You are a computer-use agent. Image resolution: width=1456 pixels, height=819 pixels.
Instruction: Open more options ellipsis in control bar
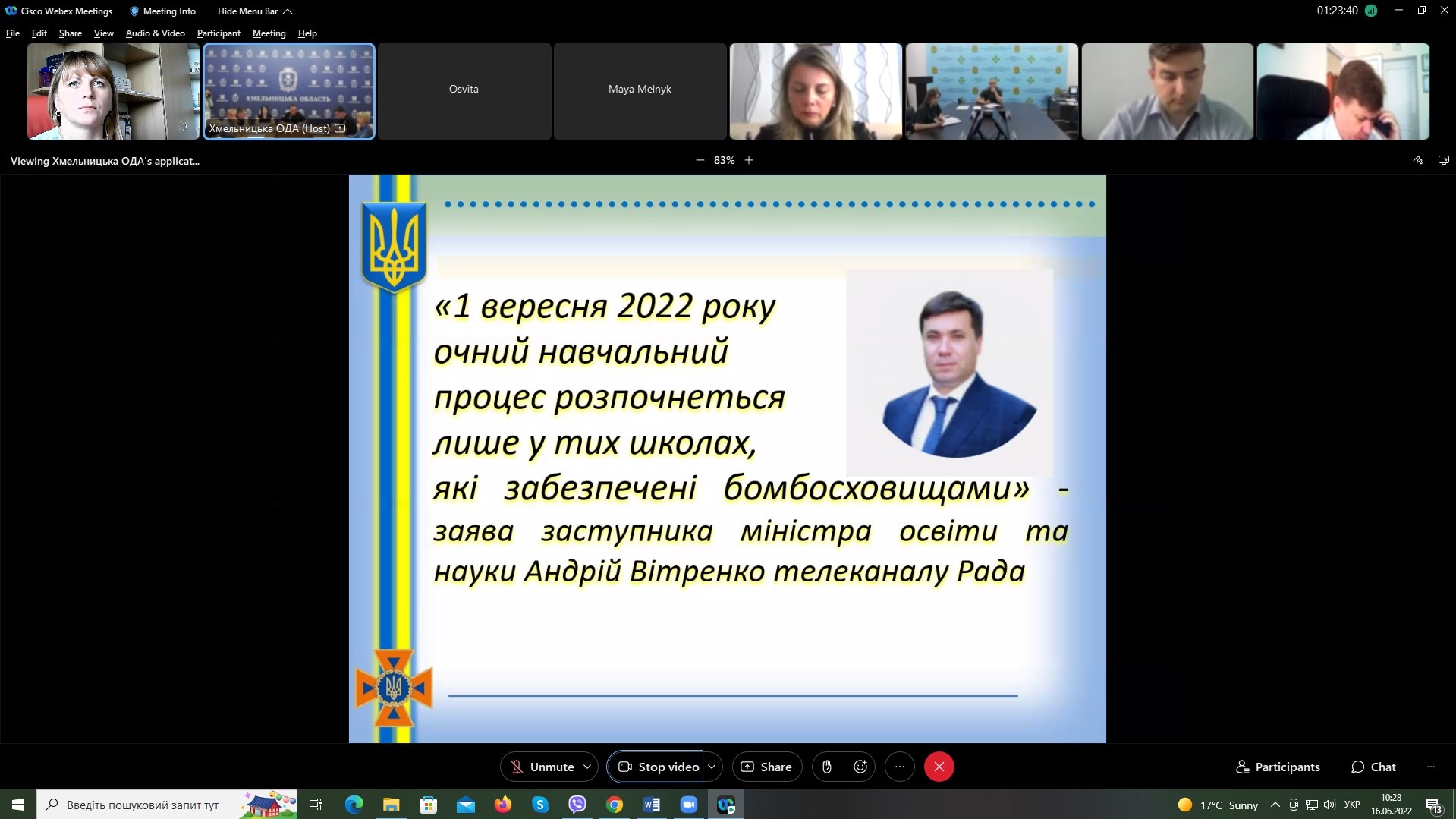pyautogui.click(x=900, y=767)
